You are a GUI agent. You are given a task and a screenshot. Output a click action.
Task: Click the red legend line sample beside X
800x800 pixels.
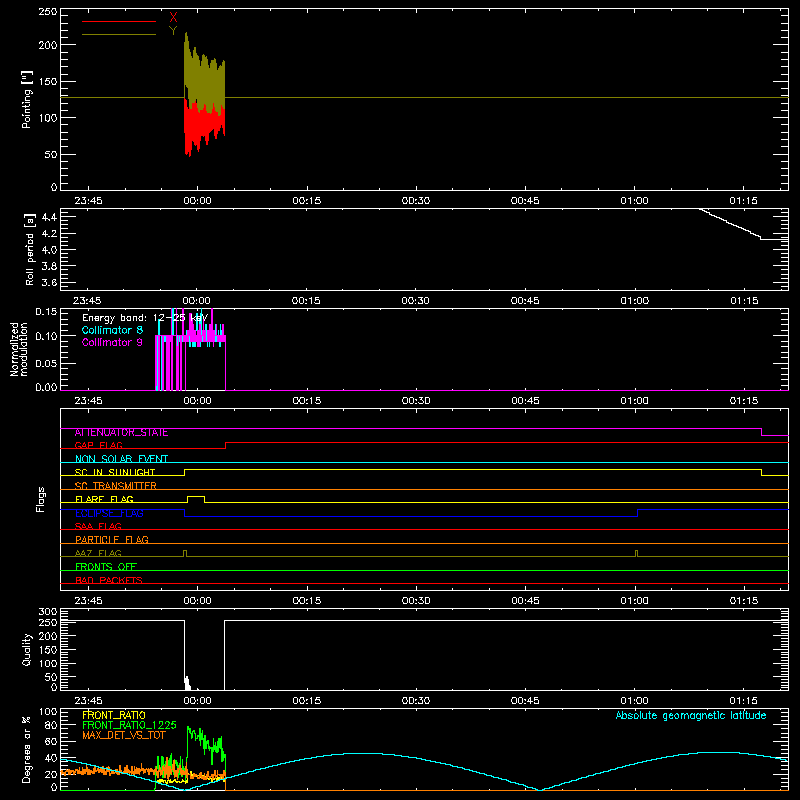(x=119, y=21)
